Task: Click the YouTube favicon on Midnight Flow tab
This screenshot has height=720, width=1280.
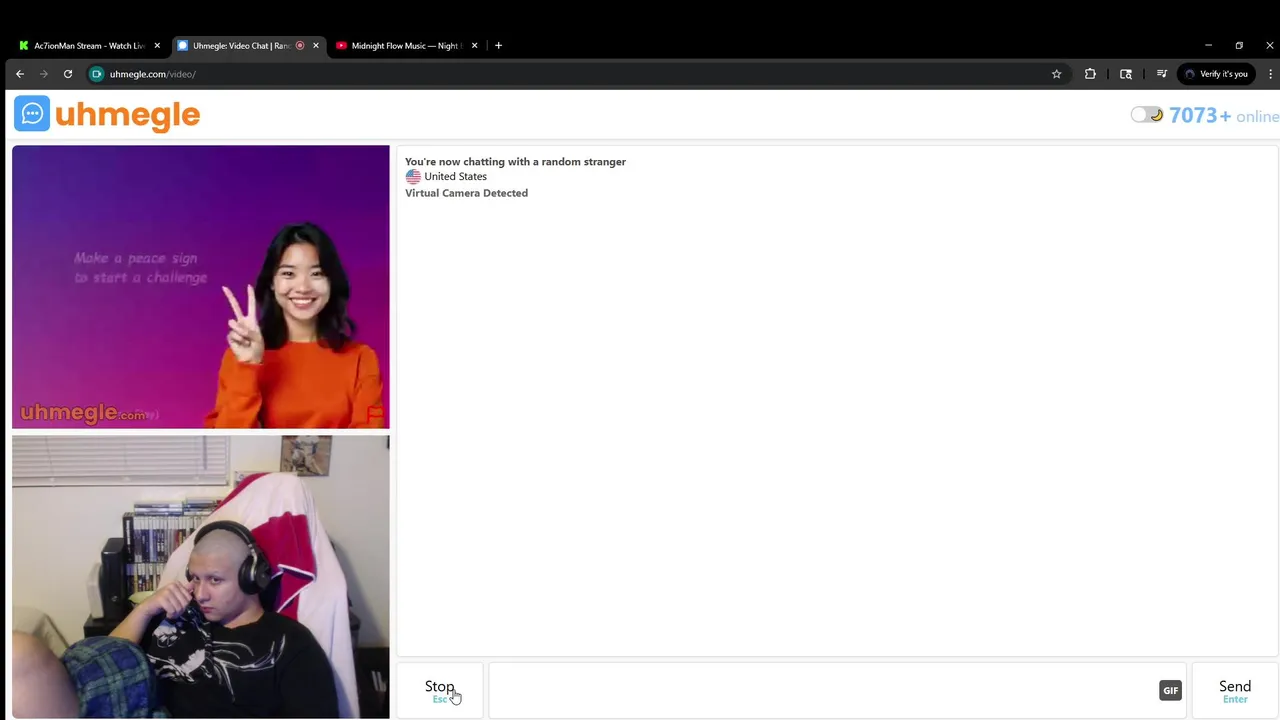Action: click(341, 45)
